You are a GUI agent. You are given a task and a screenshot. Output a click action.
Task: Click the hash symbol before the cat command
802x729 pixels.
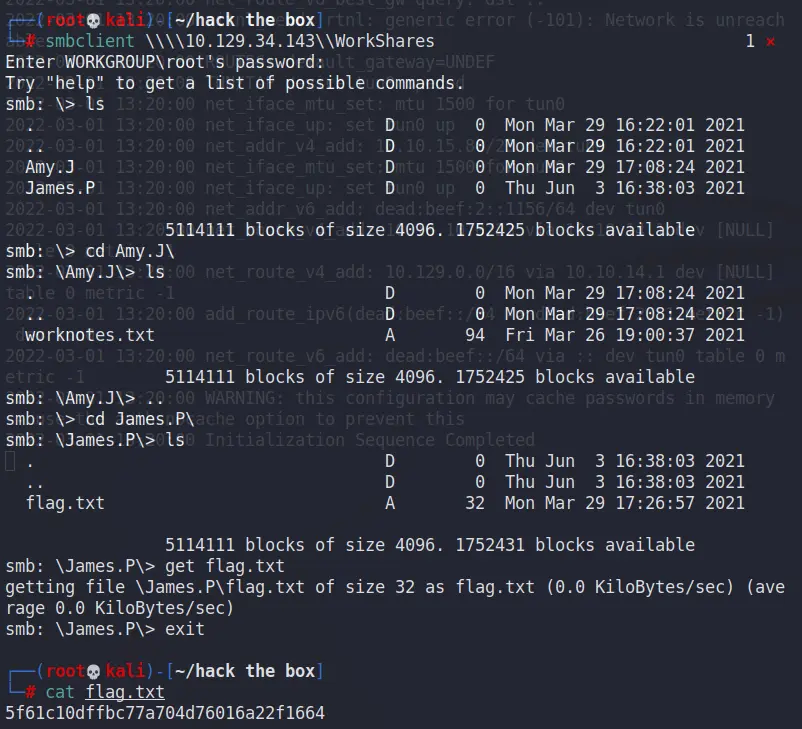click(x=31, y=692)
